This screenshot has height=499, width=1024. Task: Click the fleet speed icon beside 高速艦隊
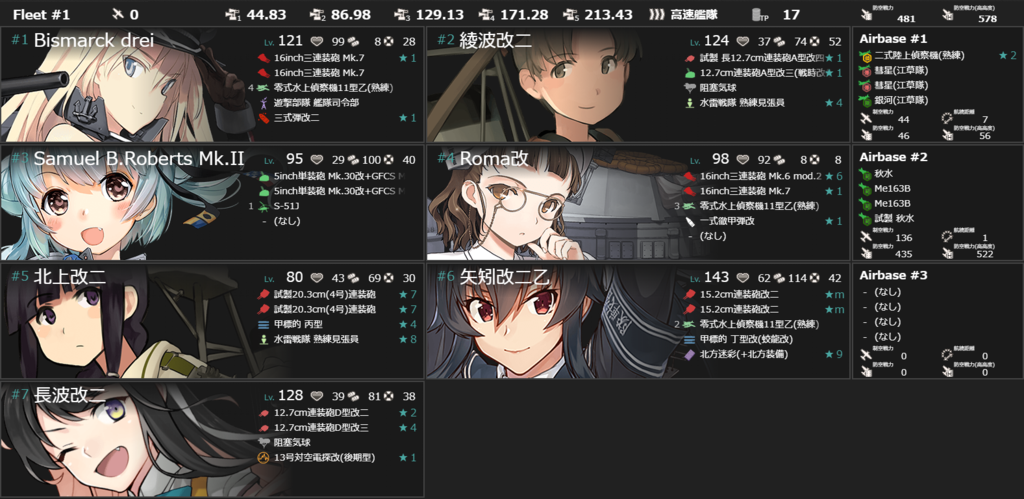click(657, 14)
